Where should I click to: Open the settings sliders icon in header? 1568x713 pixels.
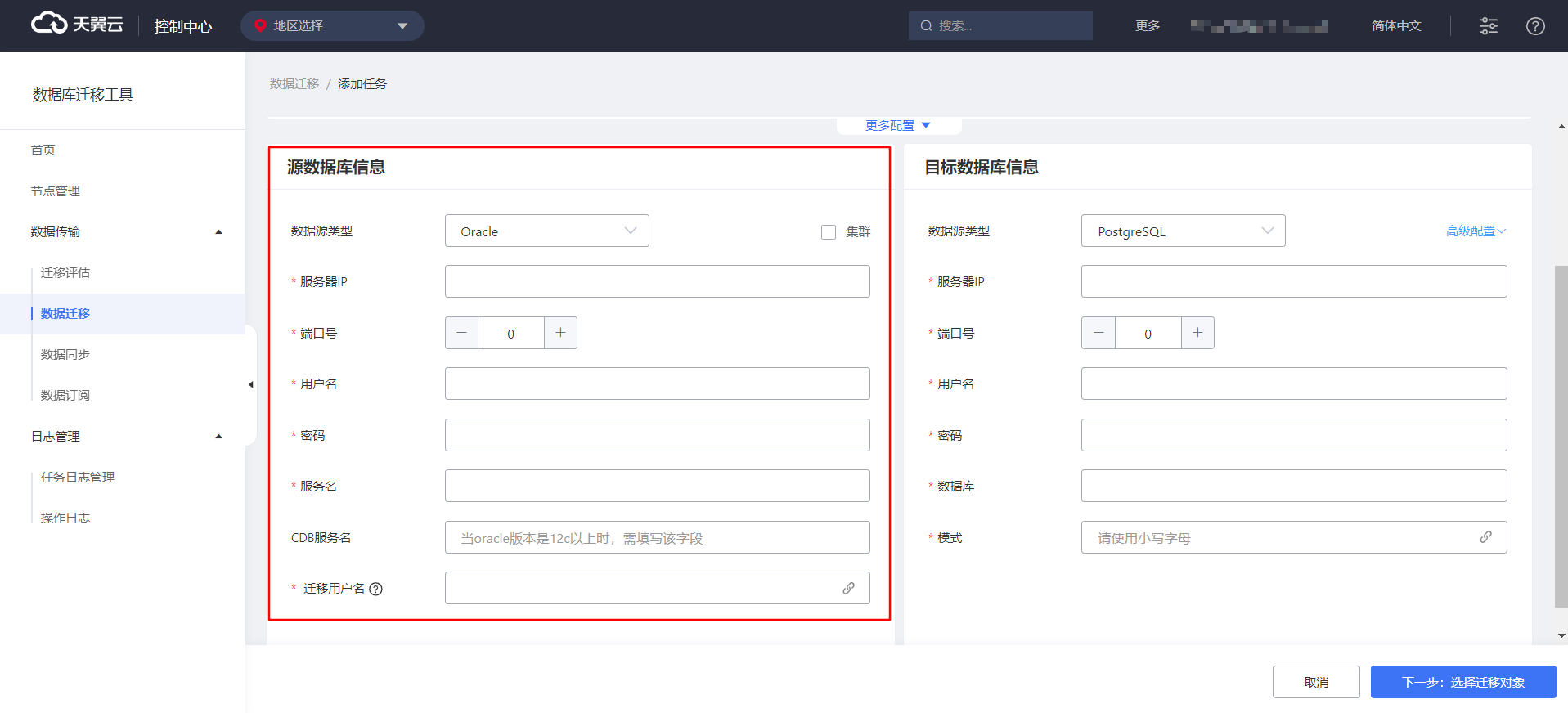click(x=1489, y=26)
